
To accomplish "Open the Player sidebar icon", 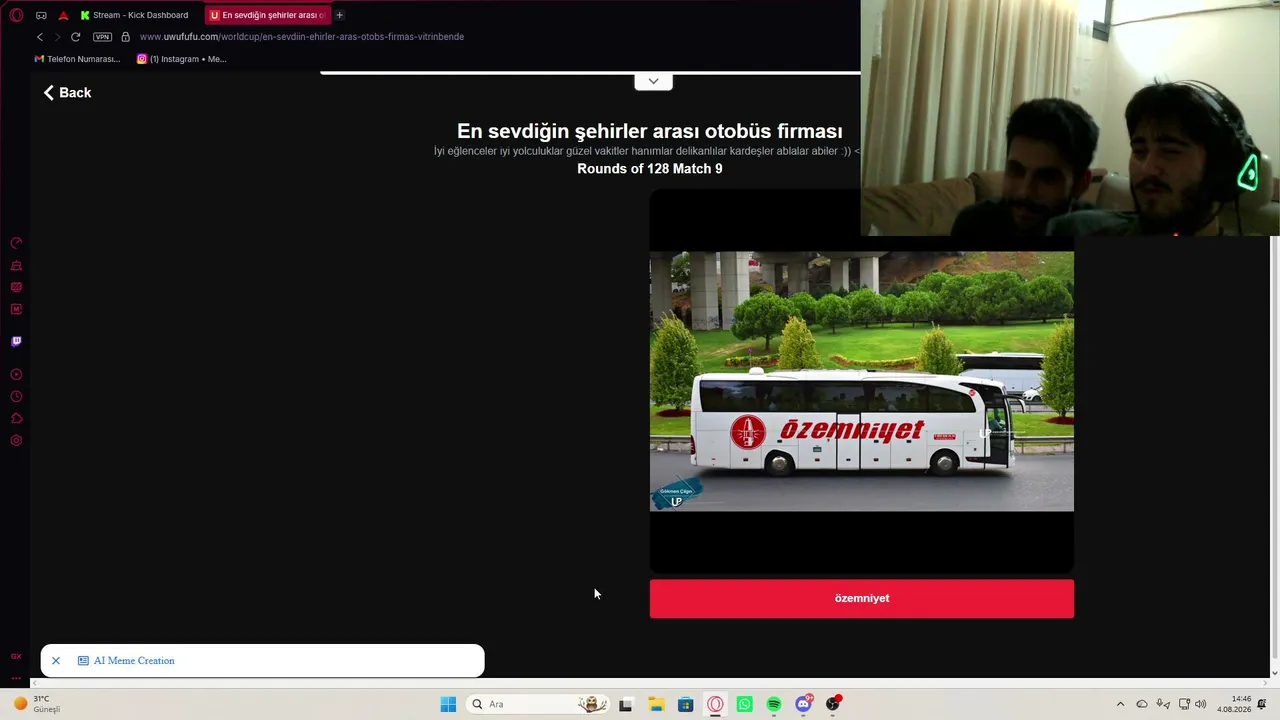I will click(x=16, y=374).
